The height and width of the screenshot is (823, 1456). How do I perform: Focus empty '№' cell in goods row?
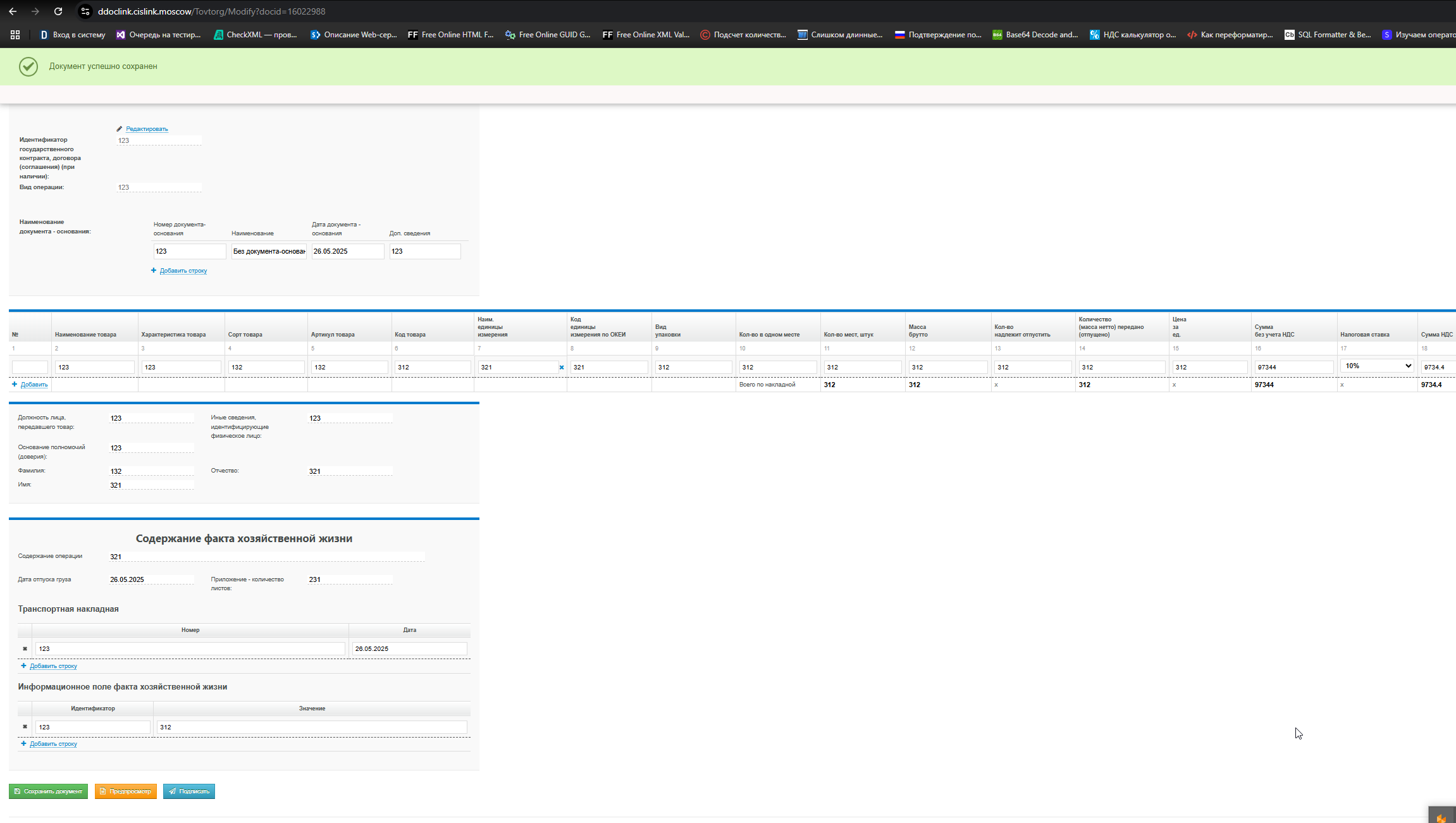(x=30, y=367)
